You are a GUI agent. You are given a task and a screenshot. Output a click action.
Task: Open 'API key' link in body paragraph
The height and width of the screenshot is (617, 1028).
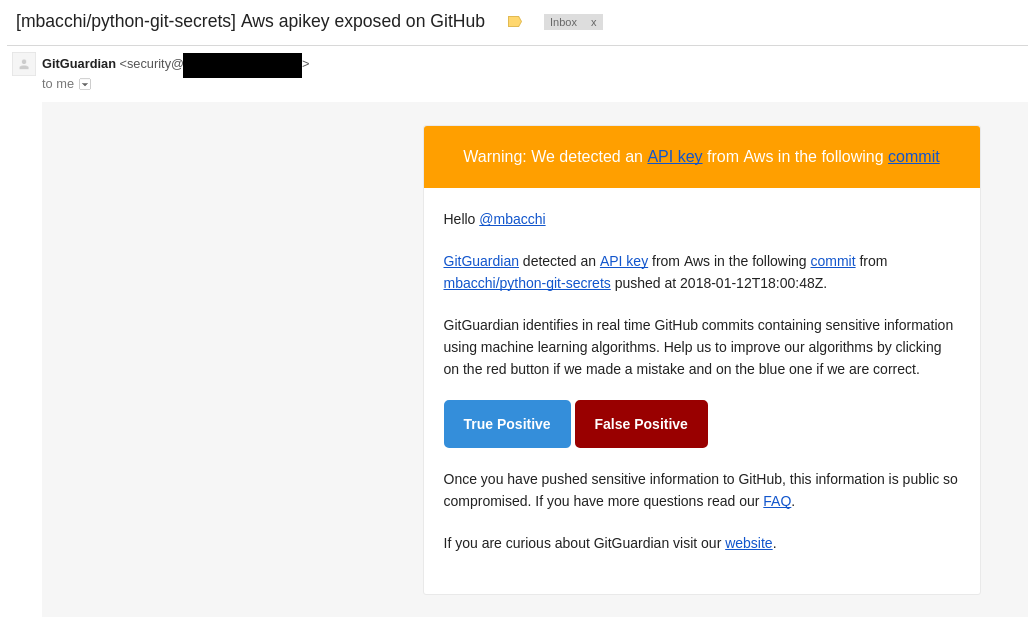click(624, 261)
